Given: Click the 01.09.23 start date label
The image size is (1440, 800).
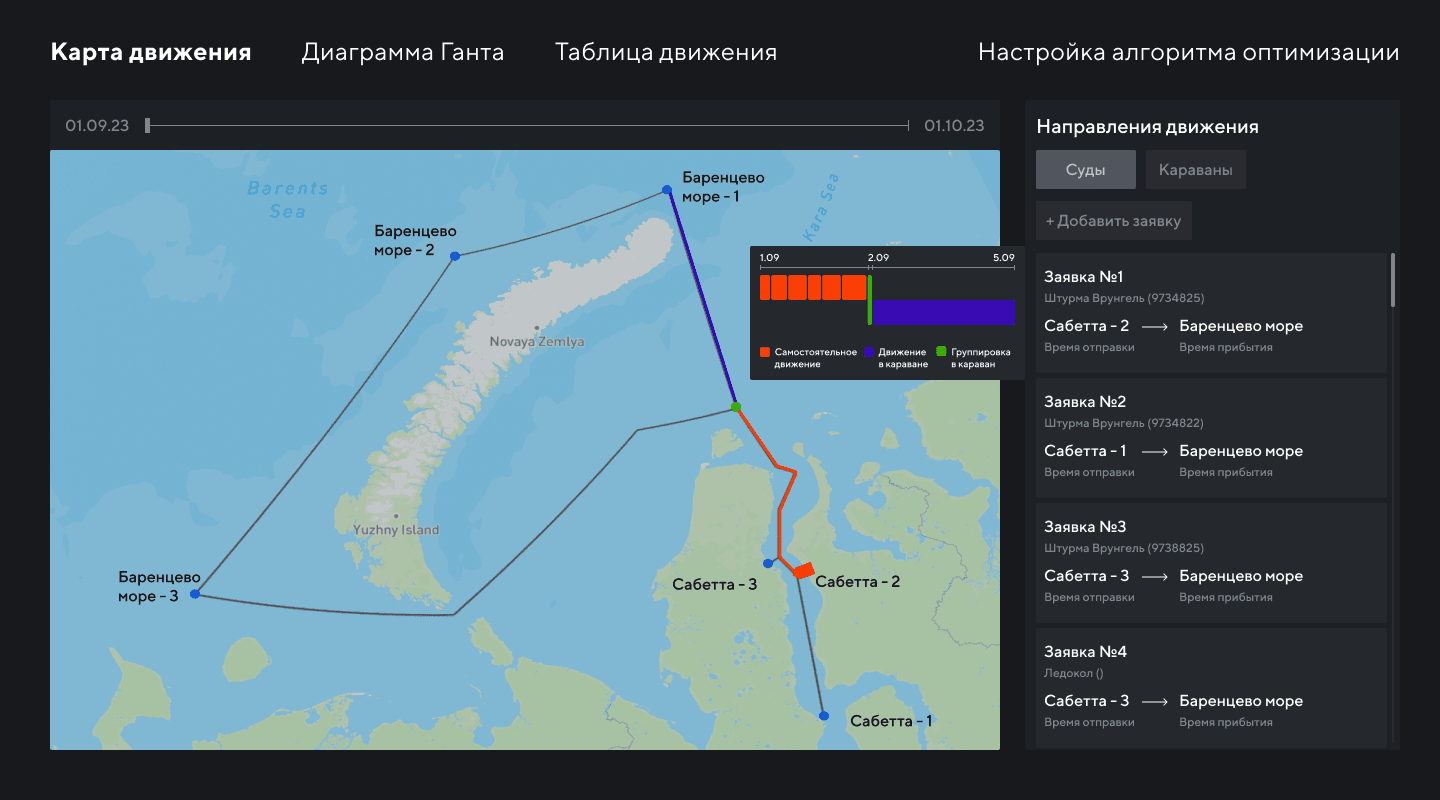Looking at the screenshot, I should click(97, 126).
